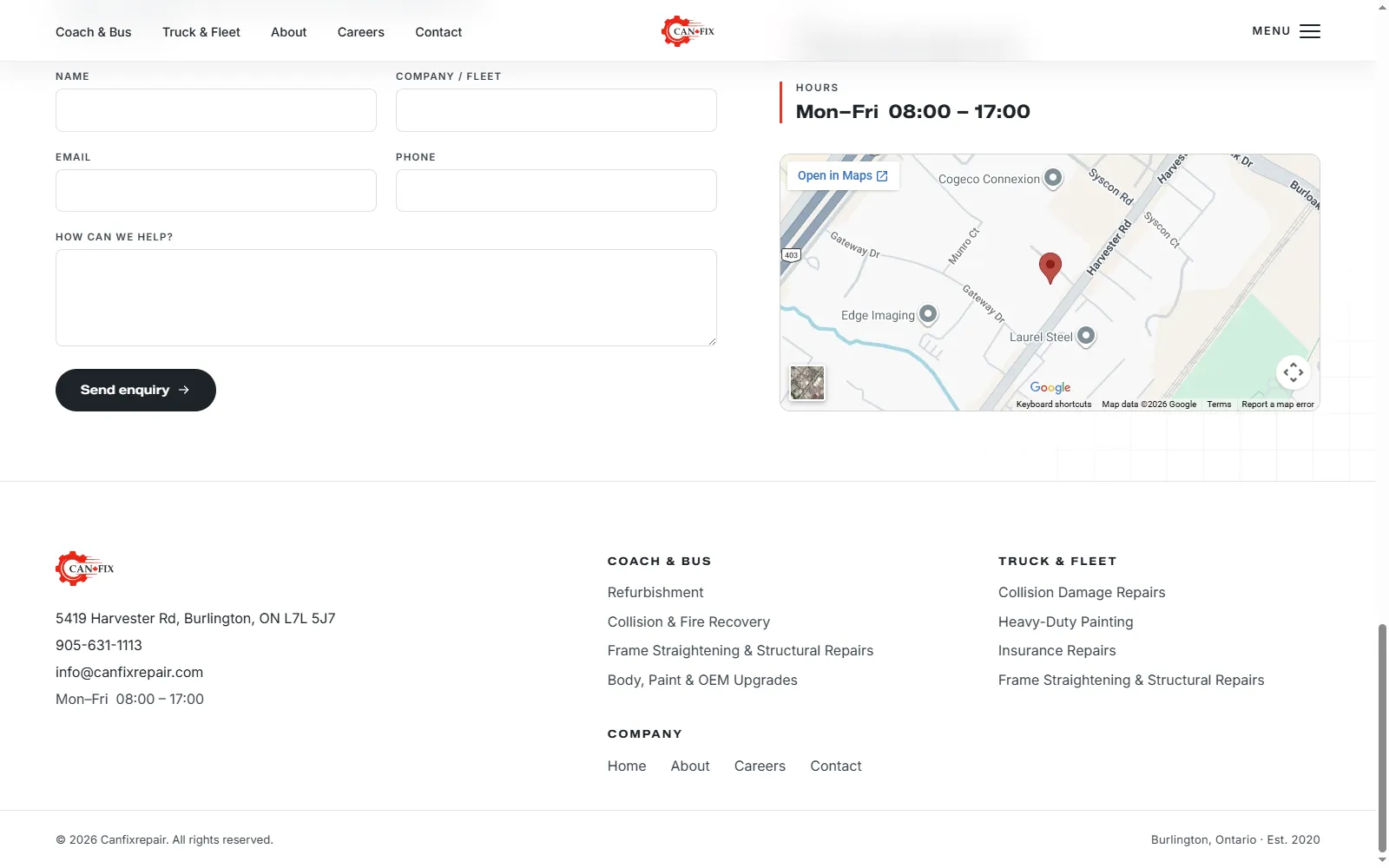Toggle the map fullscreen view icon

(1294, 372)
